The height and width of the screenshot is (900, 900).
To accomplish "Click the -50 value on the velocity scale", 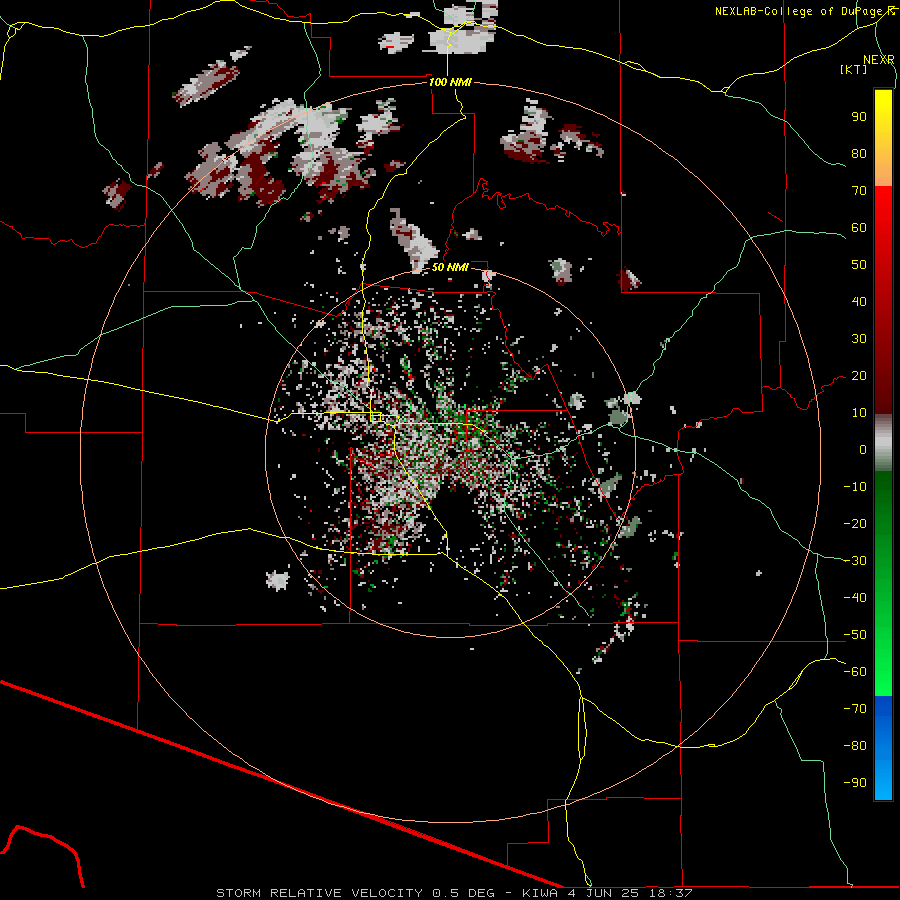I will (x=855, y=635).
